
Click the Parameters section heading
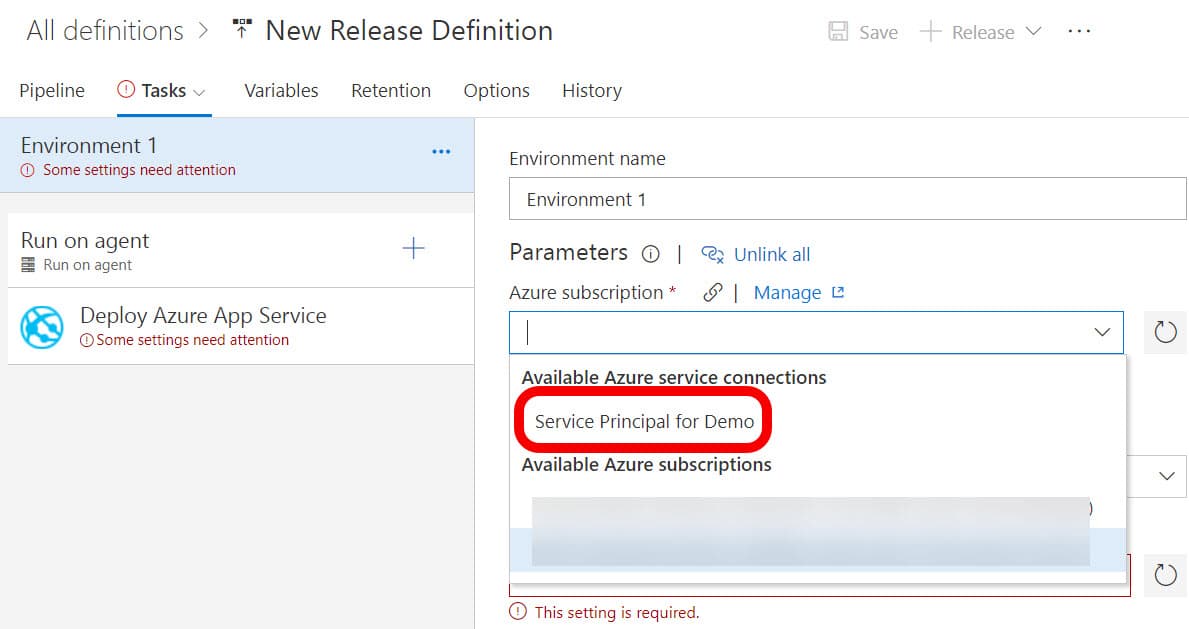click(568, 253)
